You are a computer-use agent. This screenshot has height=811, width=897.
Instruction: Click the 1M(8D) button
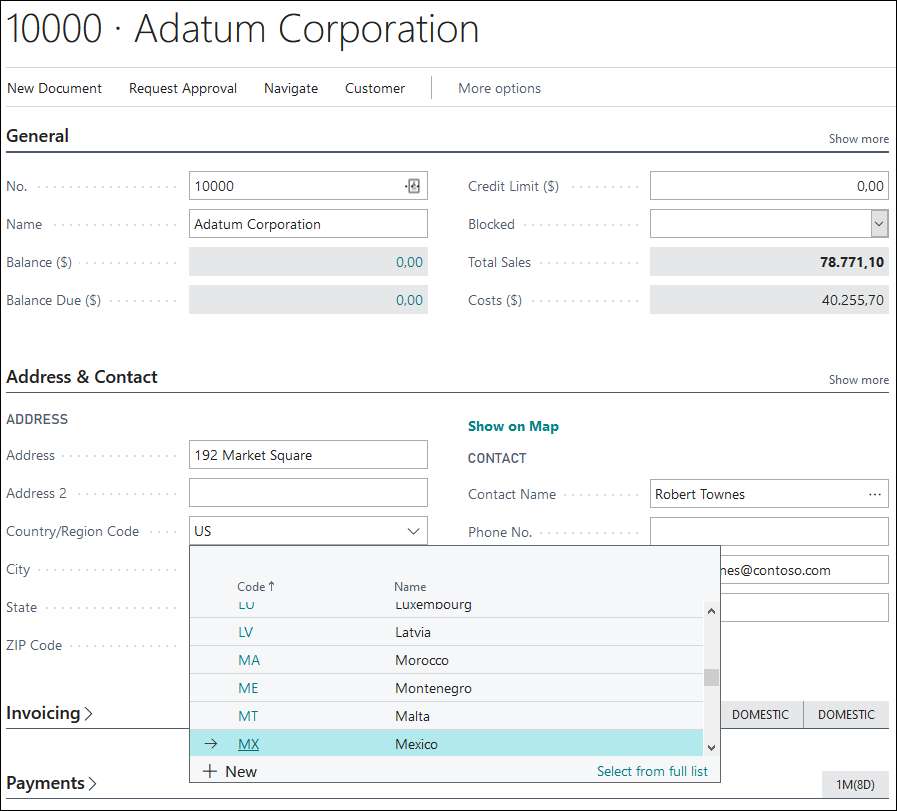[x=857, y=785]
